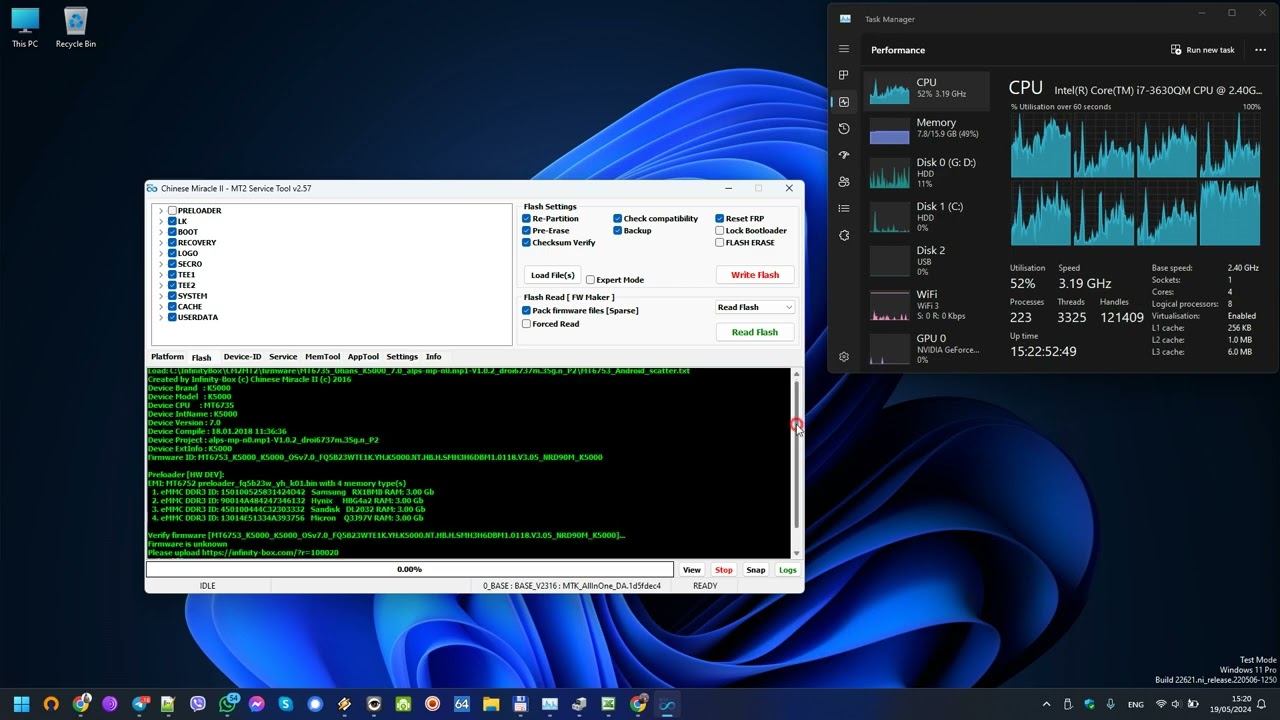The width and height of the screenshot is (1280, 720).
Task: Open Messenger from the taskbar
Action: (x=256, y=704)
